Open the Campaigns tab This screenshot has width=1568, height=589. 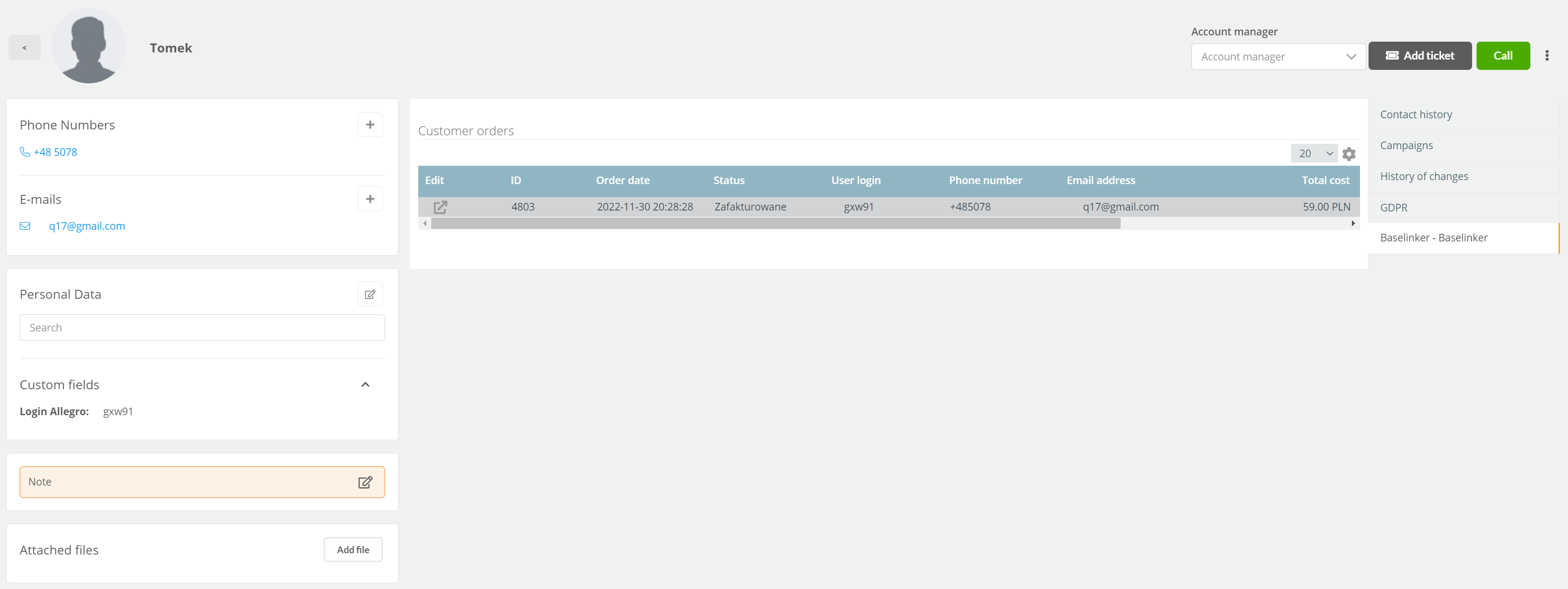point(1463,146)
